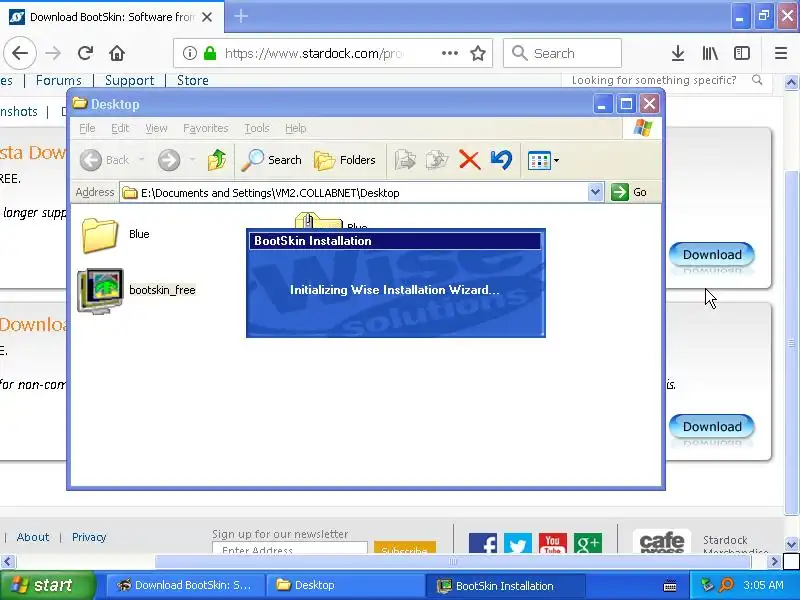The height and width of the screenshot is (600, 800).
Task: Go up one folder level
Action: tap(217, 160)
